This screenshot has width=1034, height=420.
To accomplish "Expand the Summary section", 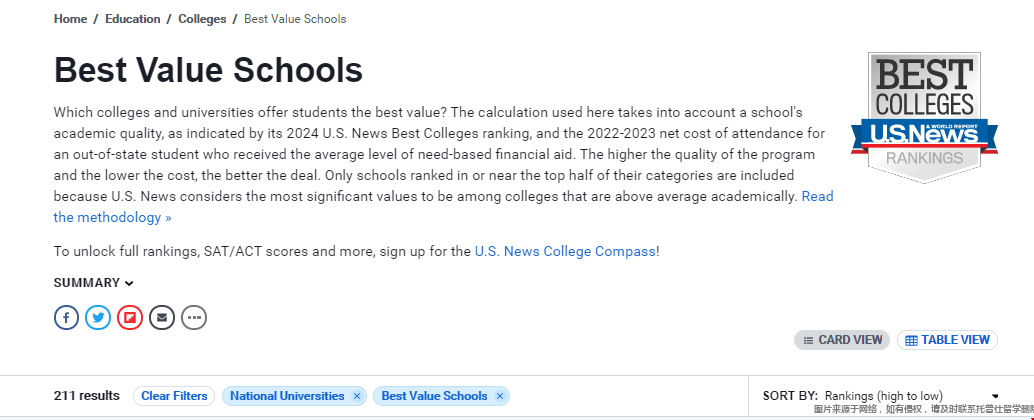I will 94,283.
